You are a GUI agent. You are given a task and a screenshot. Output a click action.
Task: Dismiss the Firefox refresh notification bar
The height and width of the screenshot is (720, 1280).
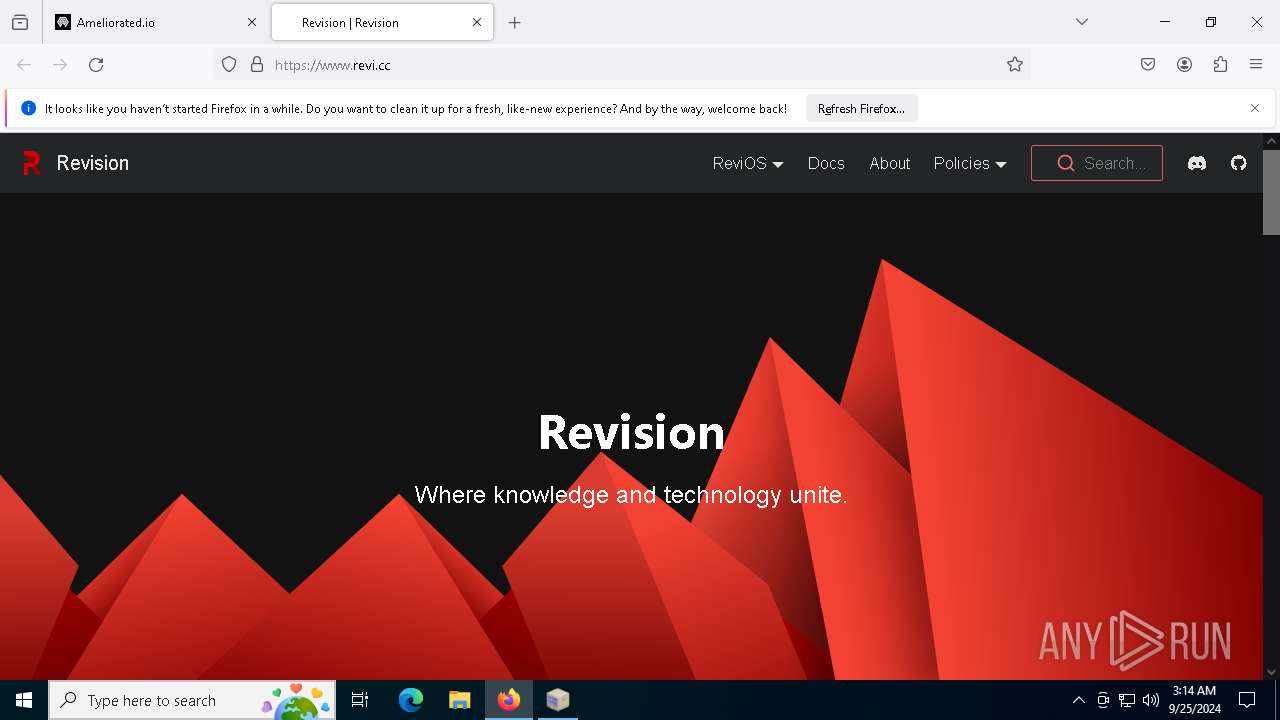pyautogui.click(x=1255, y=108)
